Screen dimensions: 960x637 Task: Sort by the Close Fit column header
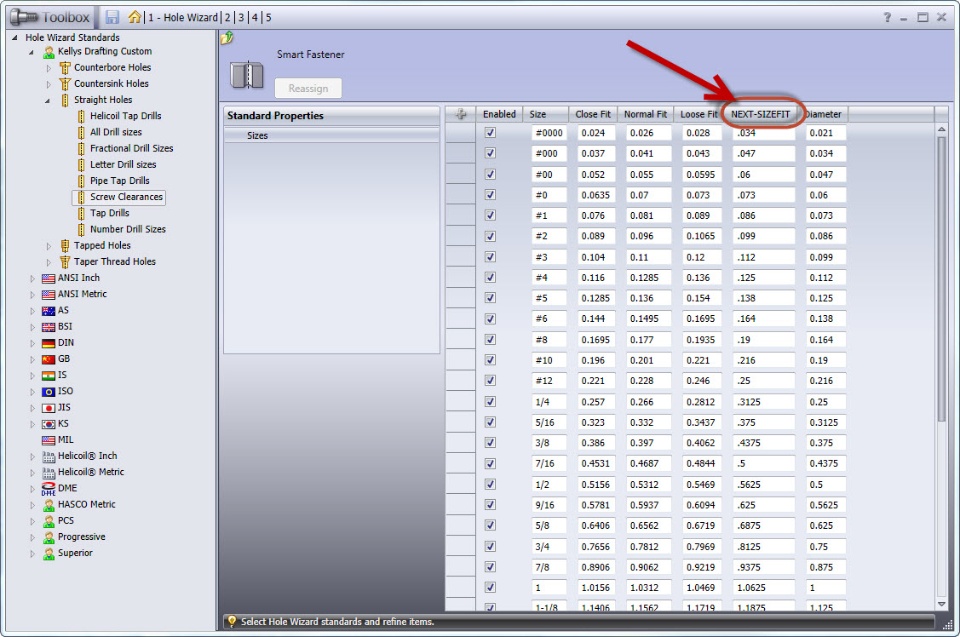pos(592,114)
